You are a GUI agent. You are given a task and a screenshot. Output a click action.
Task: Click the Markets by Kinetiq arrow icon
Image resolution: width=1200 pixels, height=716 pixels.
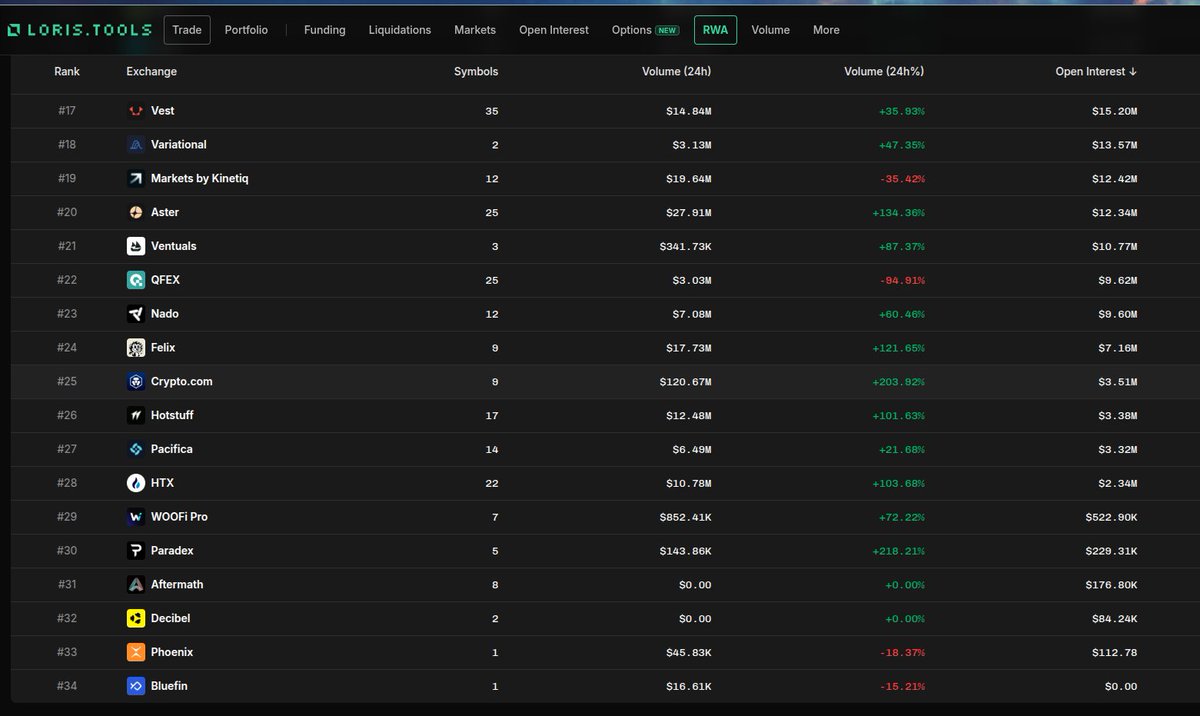click(136, 179)
